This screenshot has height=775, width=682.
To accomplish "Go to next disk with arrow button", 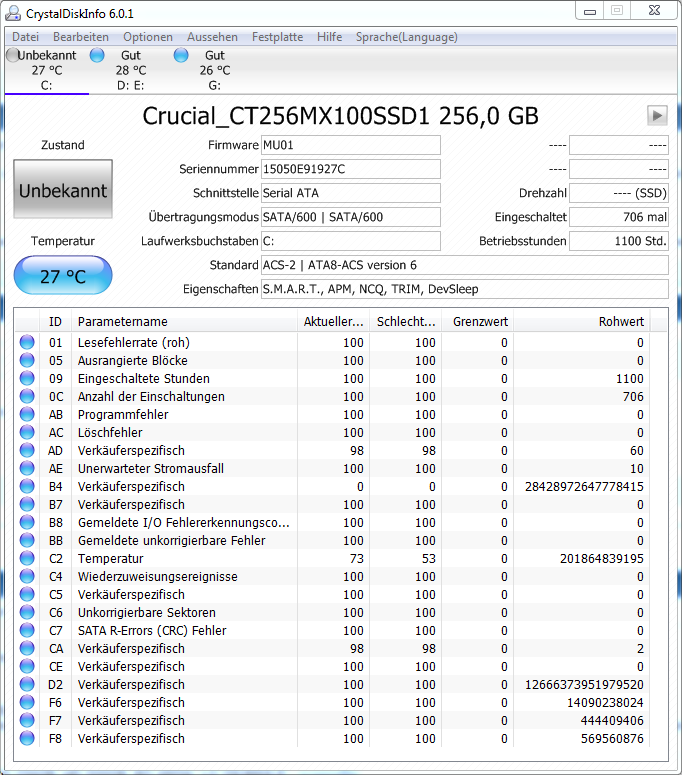I will pyautogui.click(x=657, y=116).
